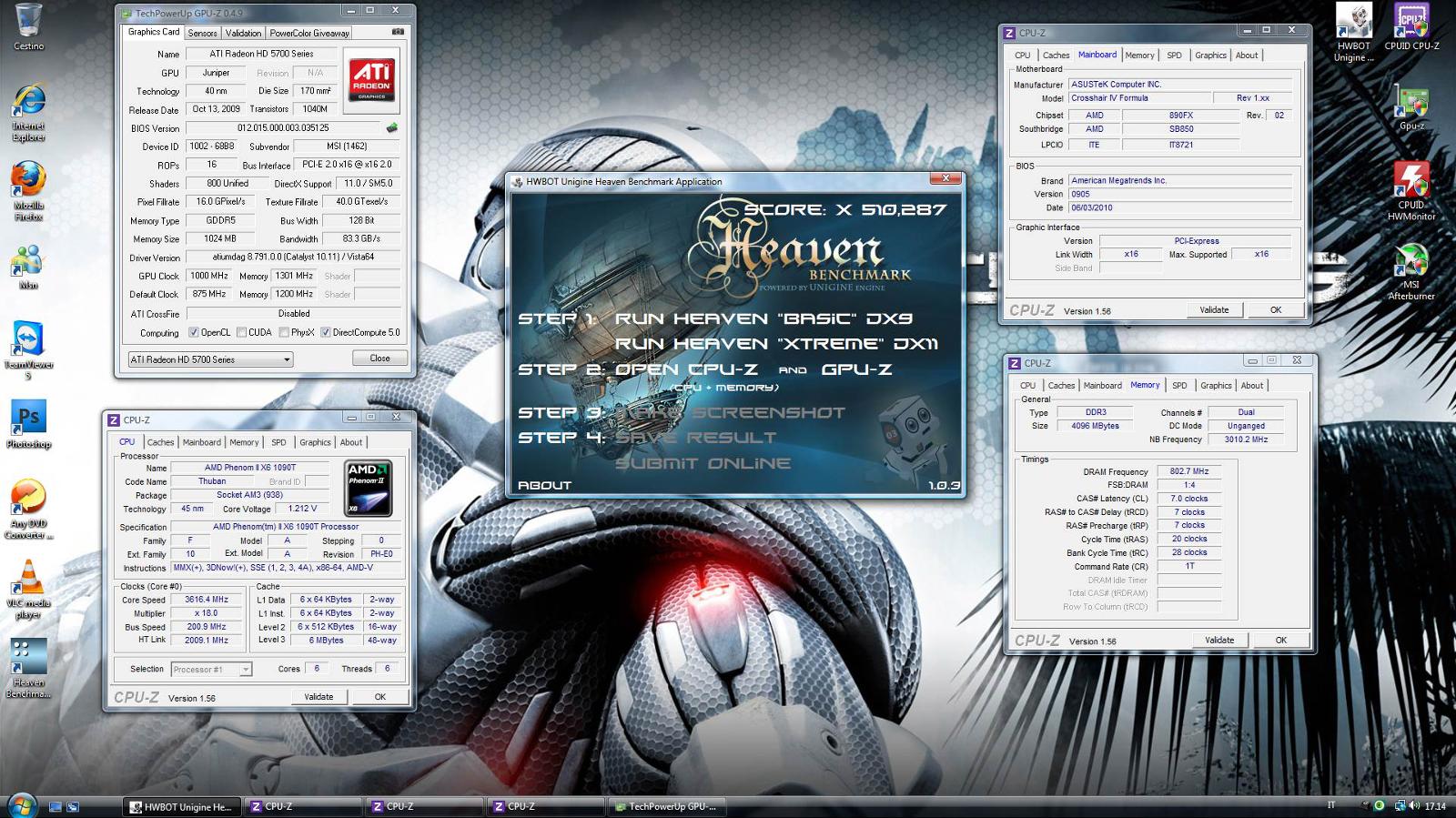Click the ATI Radeon logo in GPU-Z
Screen dimensions: 1456x818
[372, 80]
